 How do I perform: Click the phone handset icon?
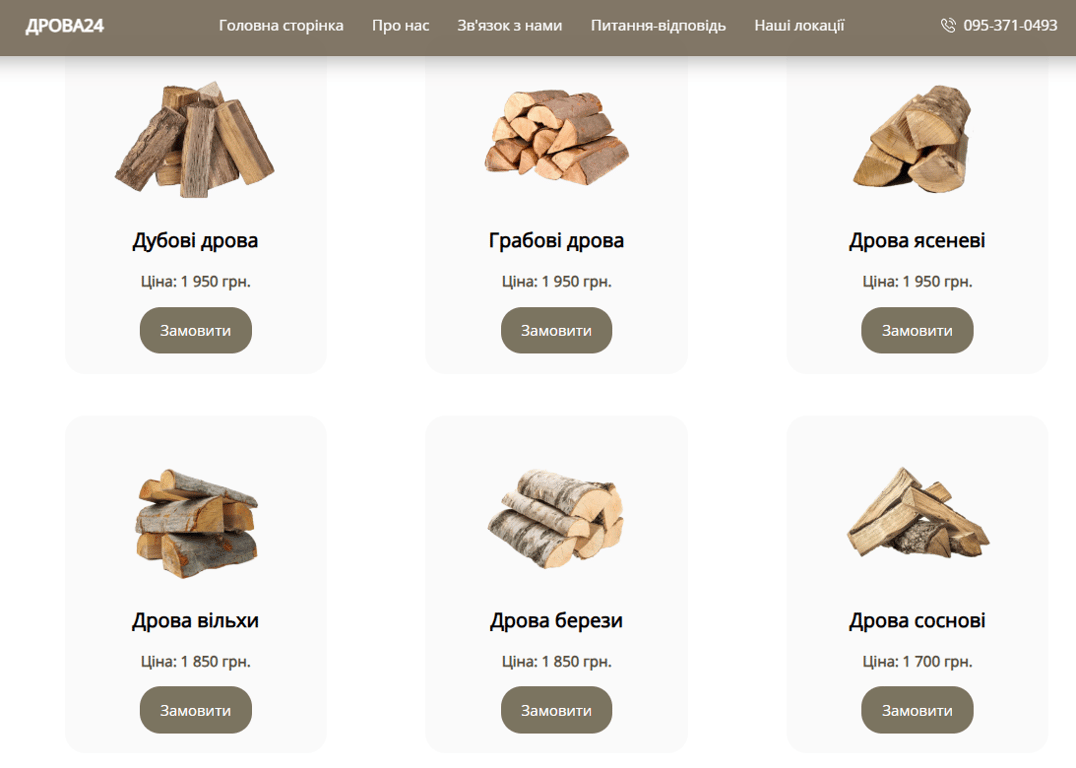[948, 25]
